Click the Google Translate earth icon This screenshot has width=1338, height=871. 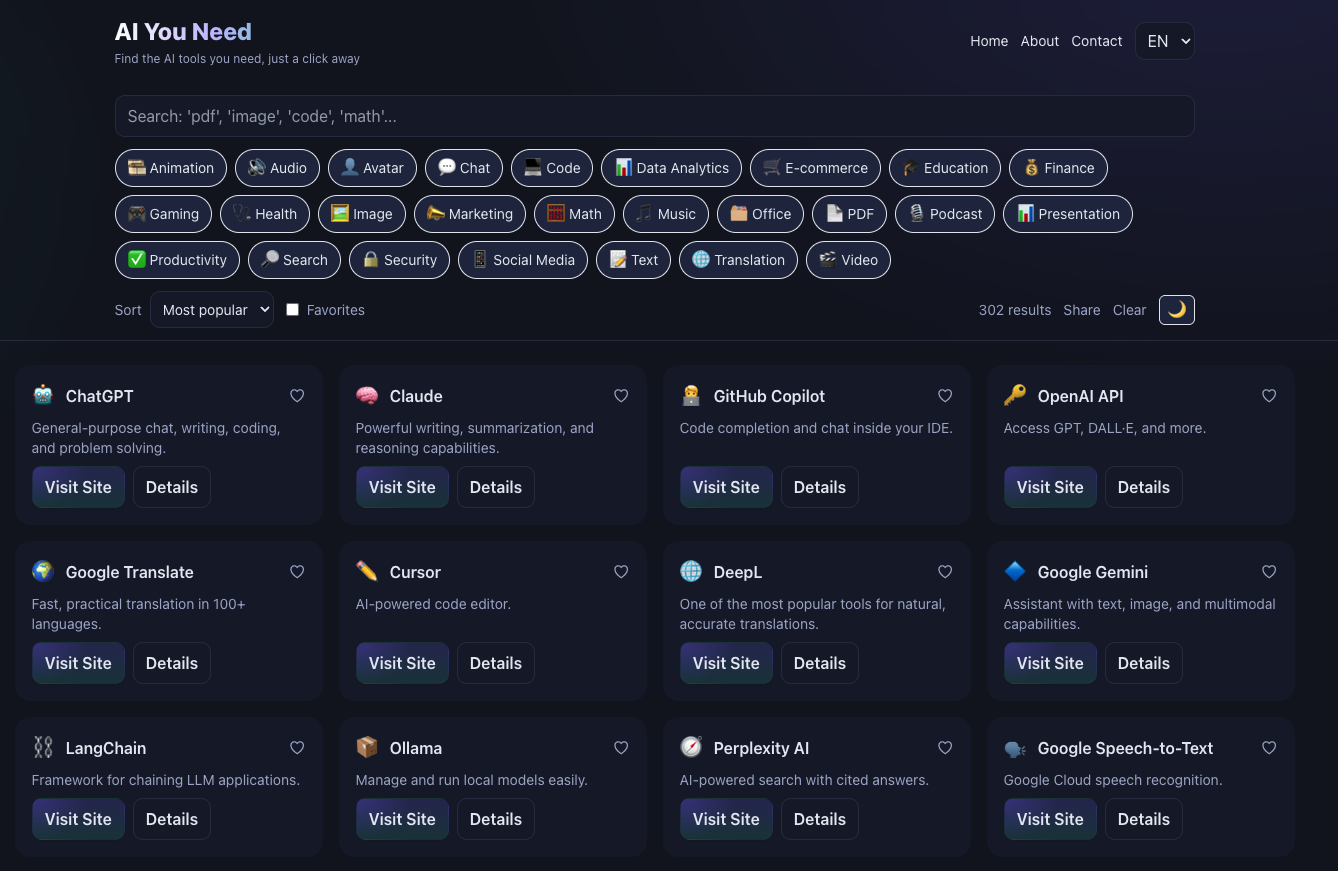[x=43, y=571]
